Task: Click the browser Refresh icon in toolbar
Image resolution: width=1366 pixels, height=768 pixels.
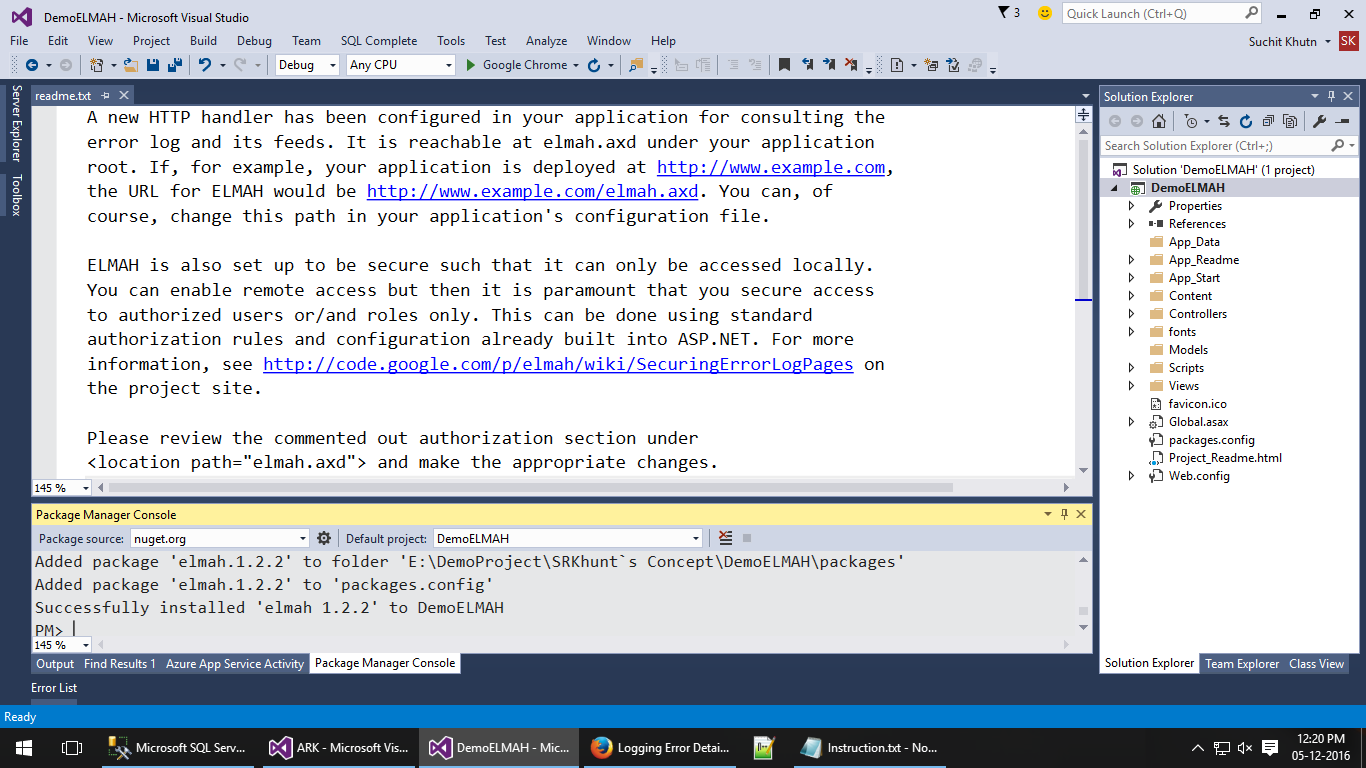Action: click(x=593, y=65)
